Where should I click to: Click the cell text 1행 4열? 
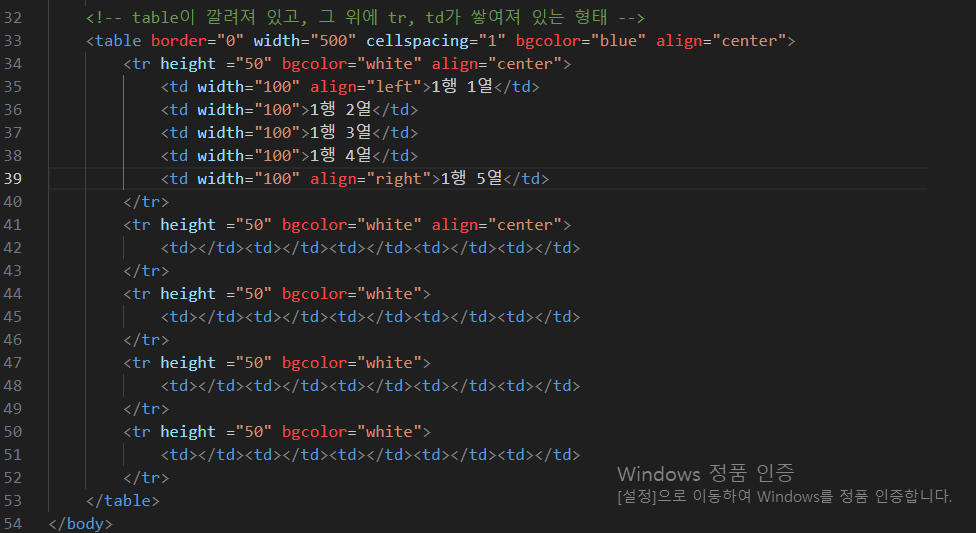[340, 156]
